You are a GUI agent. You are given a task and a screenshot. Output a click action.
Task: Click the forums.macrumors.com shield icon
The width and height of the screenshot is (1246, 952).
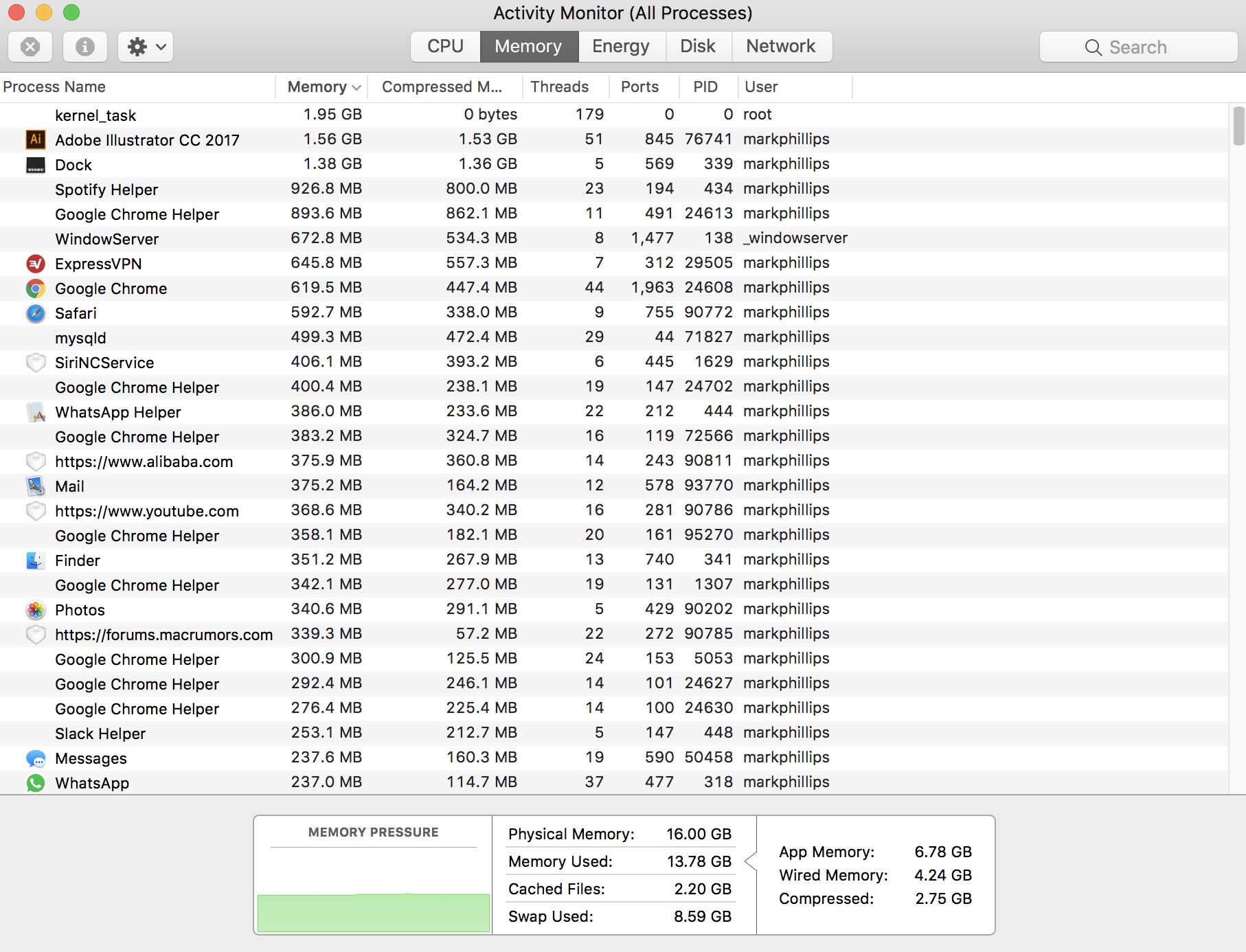coord(36,635)
